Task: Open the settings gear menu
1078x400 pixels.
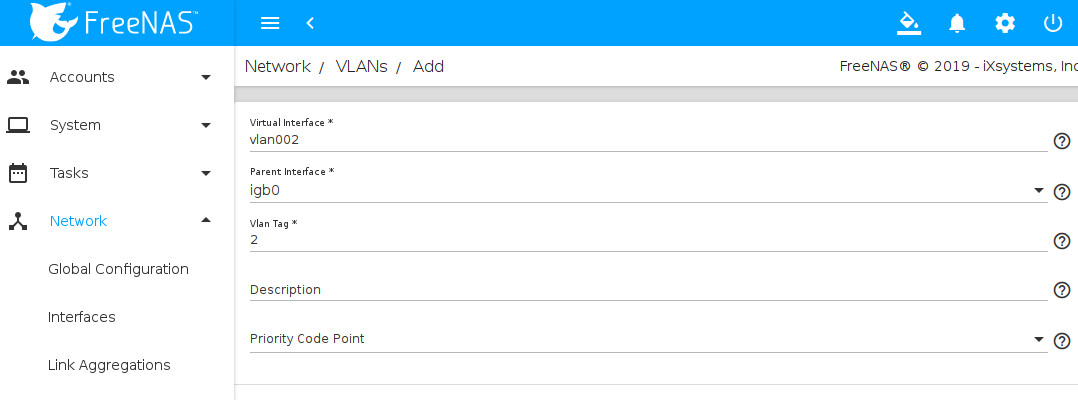Action: (1005, 23)
